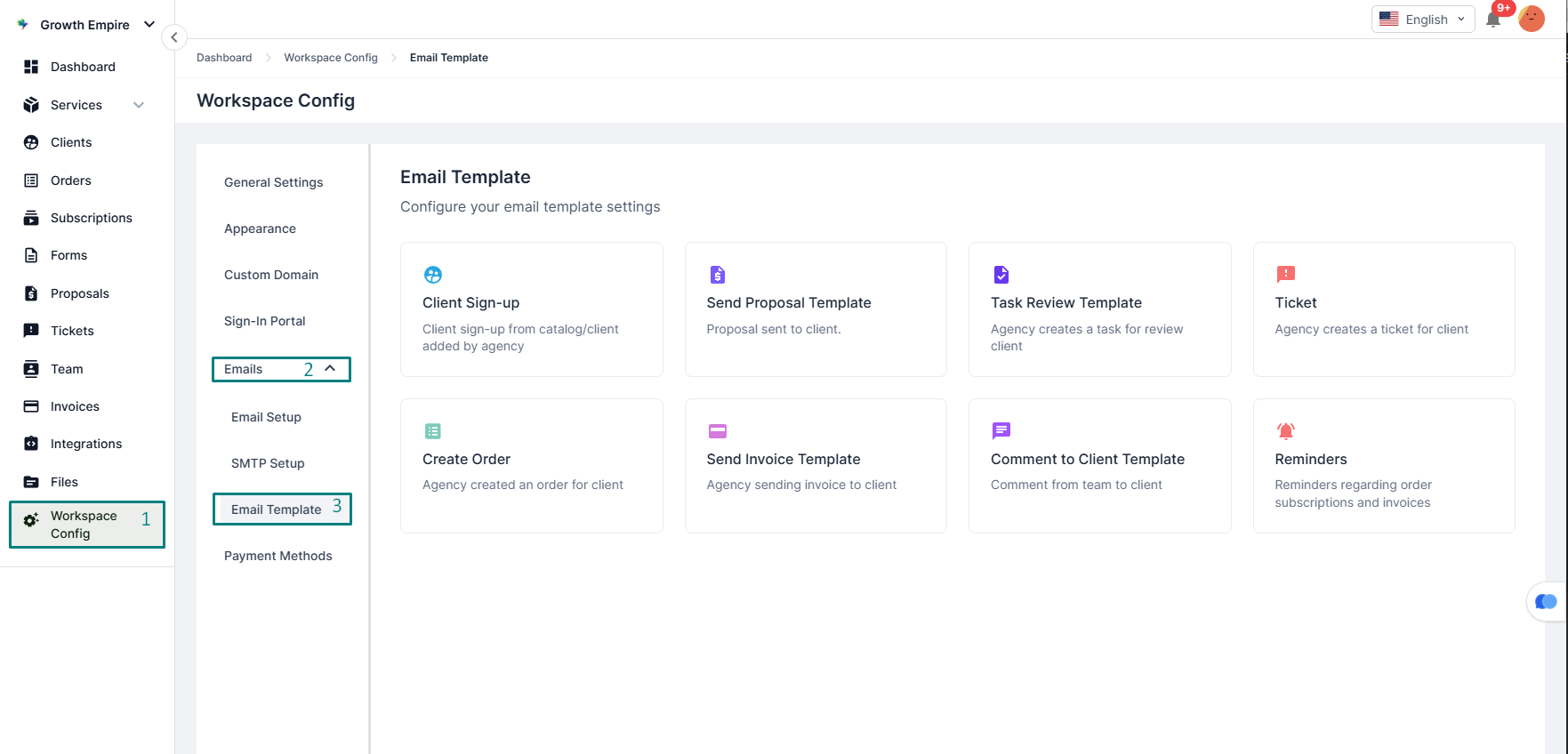Open the English language dropdown
Viewport: 1568px width, 754px height.
coord(1422,20)
